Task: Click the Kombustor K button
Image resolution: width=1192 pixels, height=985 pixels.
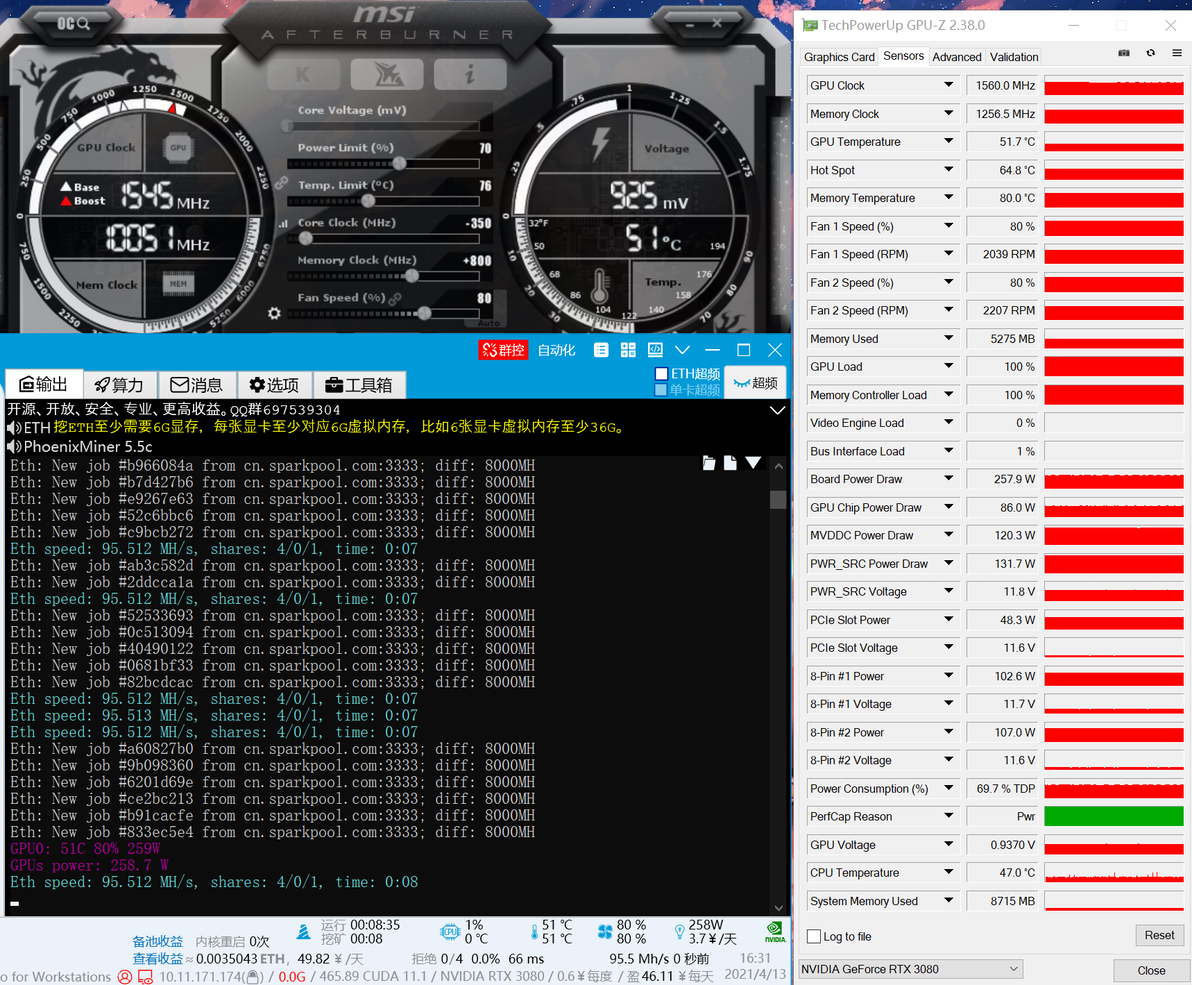Action: pyautogui.click(x=303, y=74)
